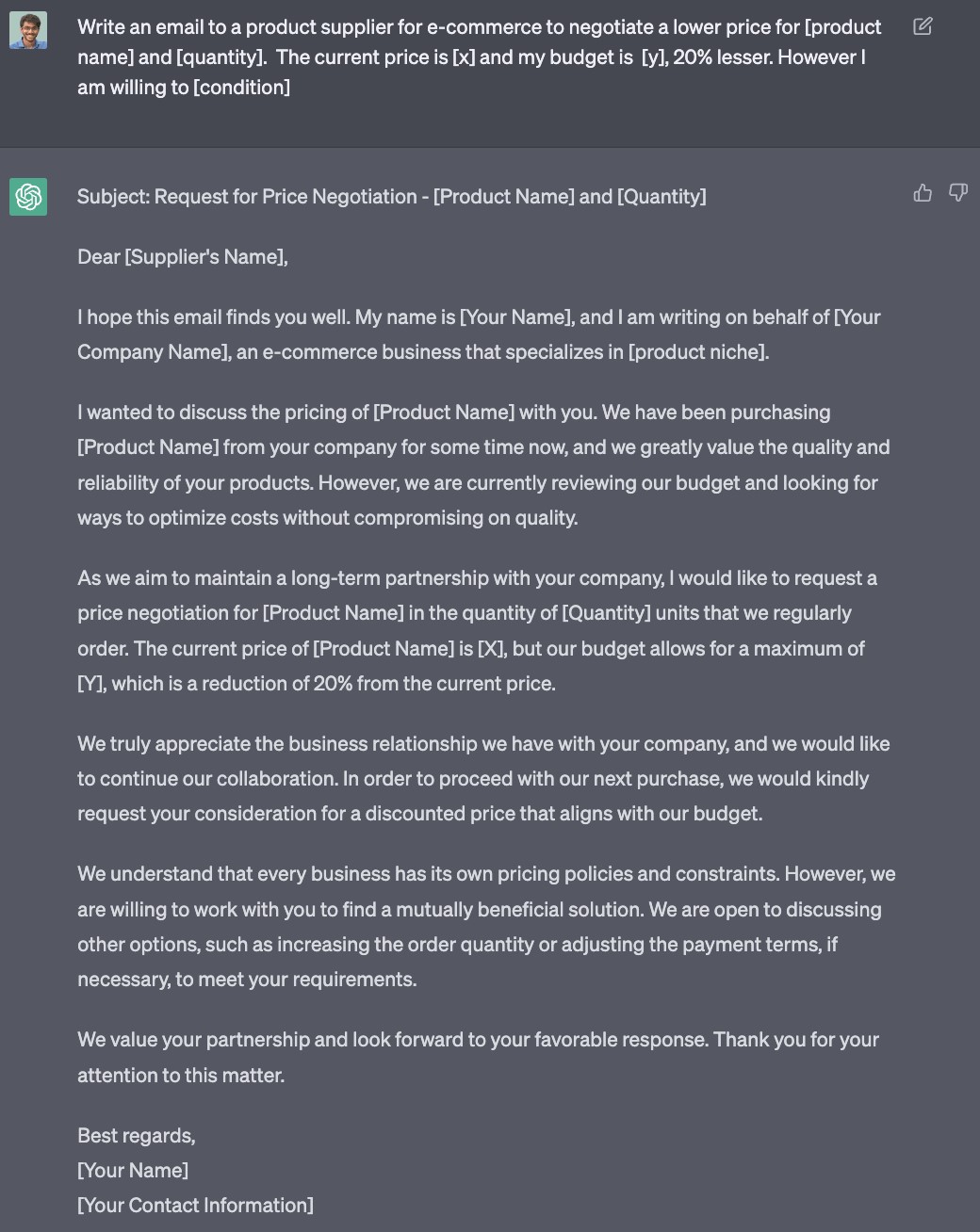Click the "We truly appreciate the business relationship" paragraph
Image resolution: width=980 pixels, height=1232 pixels.
[x=482, y=779]
